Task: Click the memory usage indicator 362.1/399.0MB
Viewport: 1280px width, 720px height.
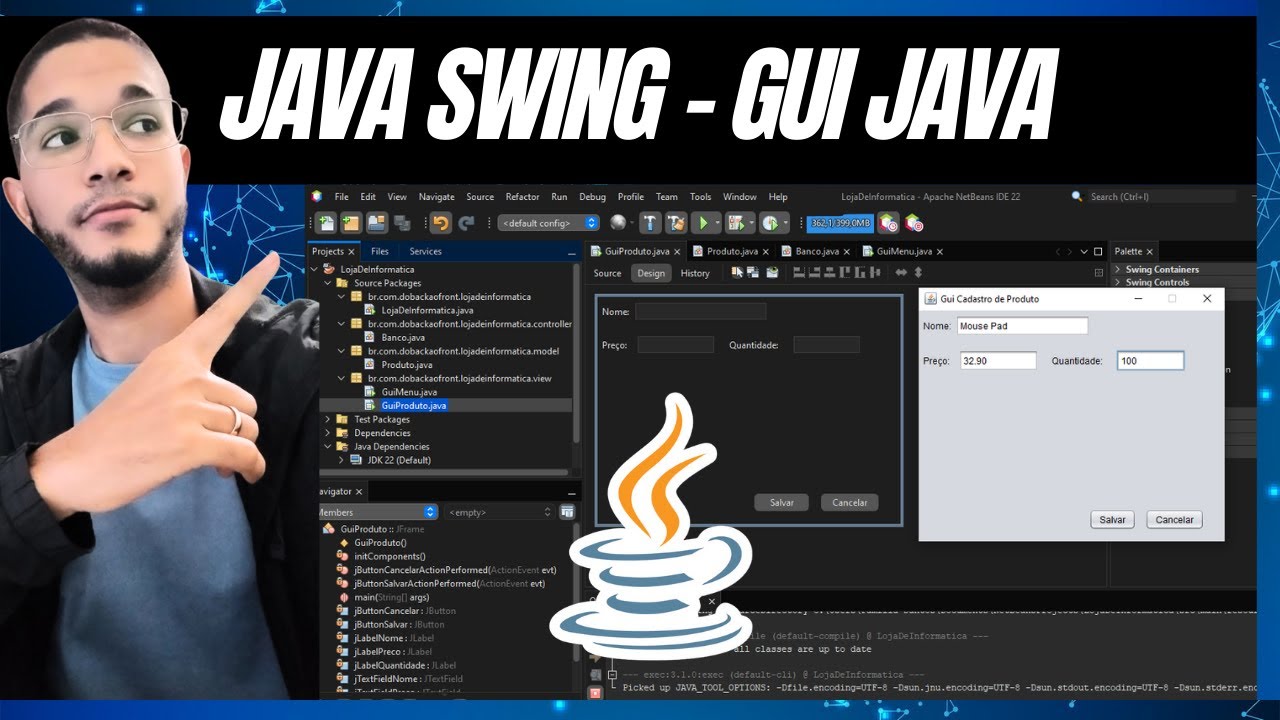Action: (840, 223)
